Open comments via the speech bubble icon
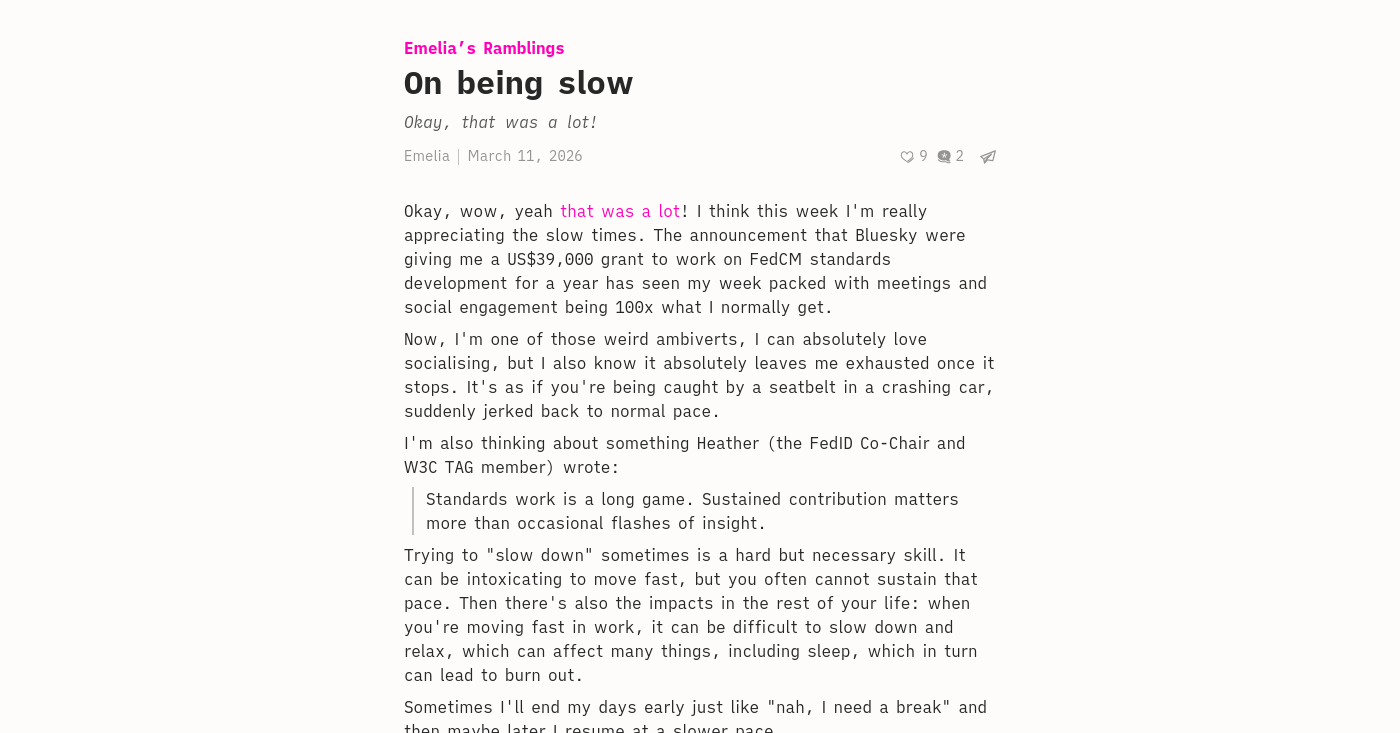1400x733 pixels. [944, 157]
